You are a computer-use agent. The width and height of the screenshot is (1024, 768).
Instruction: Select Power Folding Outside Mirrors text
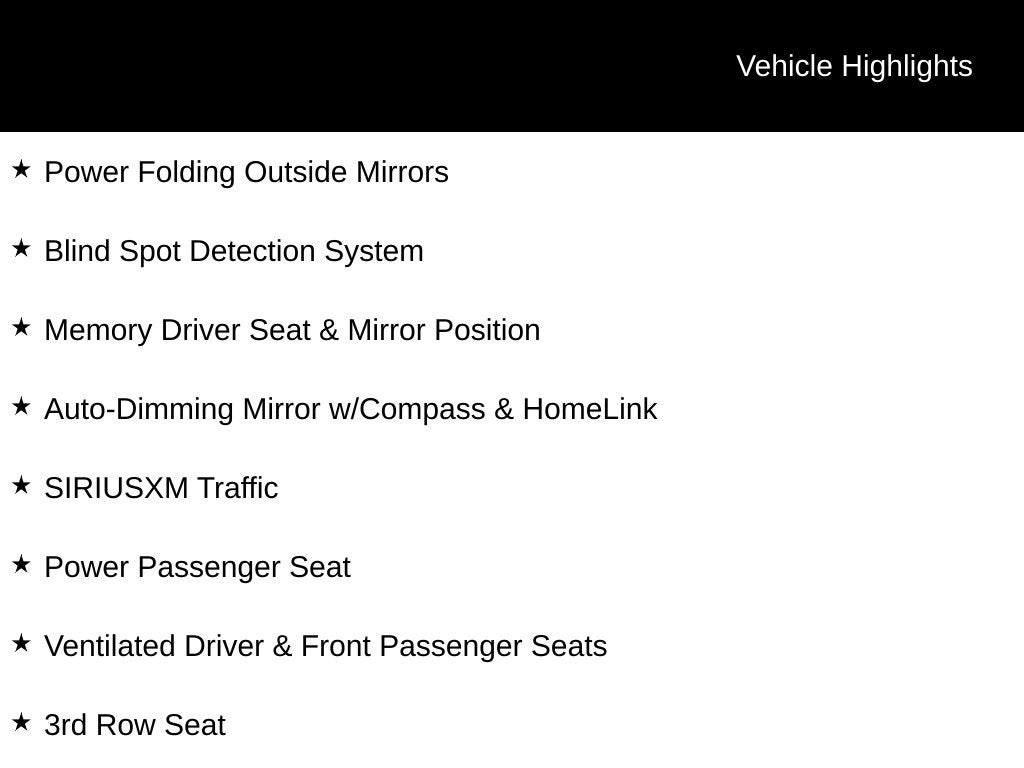coord(246,172)
